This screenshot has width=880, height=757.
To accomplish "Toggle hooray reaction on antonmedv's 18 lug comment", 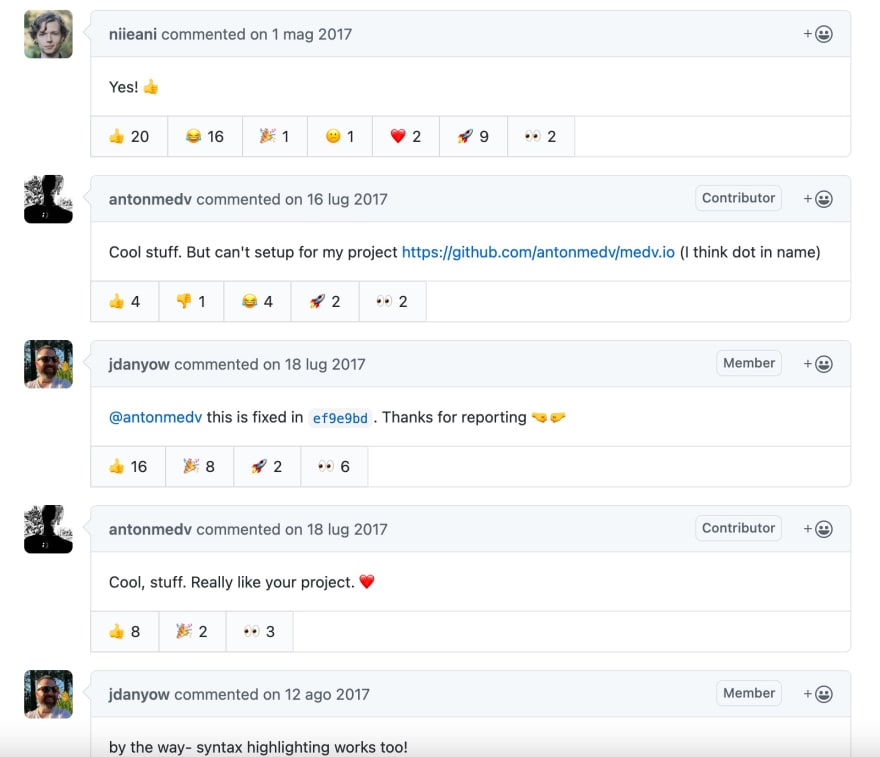I will point(192,631).
